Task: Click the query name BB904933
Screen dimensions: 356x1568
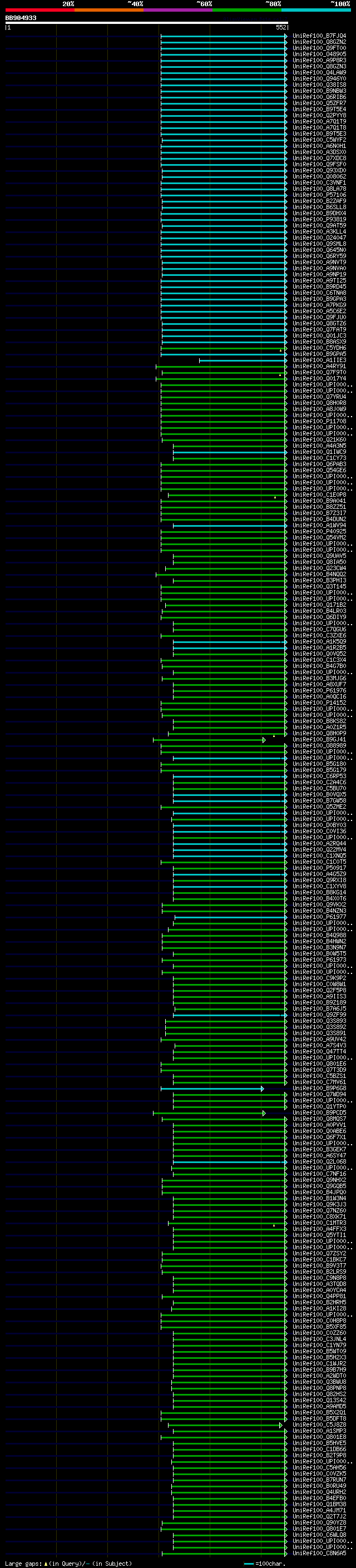Action: 21,18
